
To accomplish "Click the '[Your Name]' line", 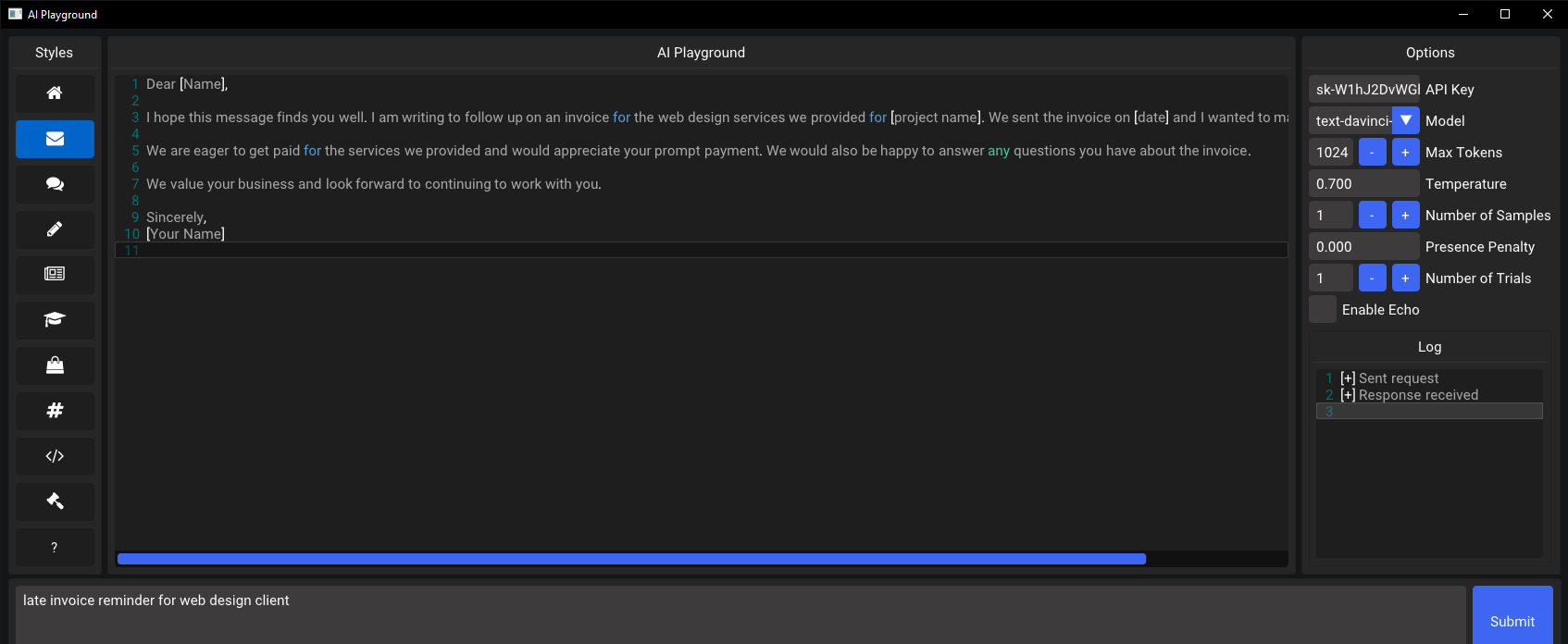I will [x=185, y=234].
